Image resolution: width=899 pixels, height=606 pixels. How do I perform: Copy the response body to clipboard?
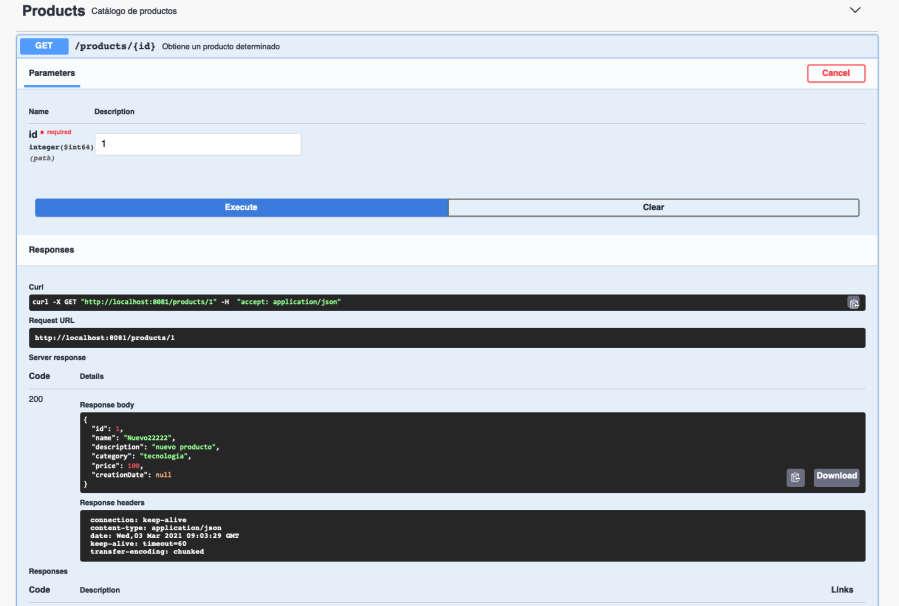coord(795,477)
